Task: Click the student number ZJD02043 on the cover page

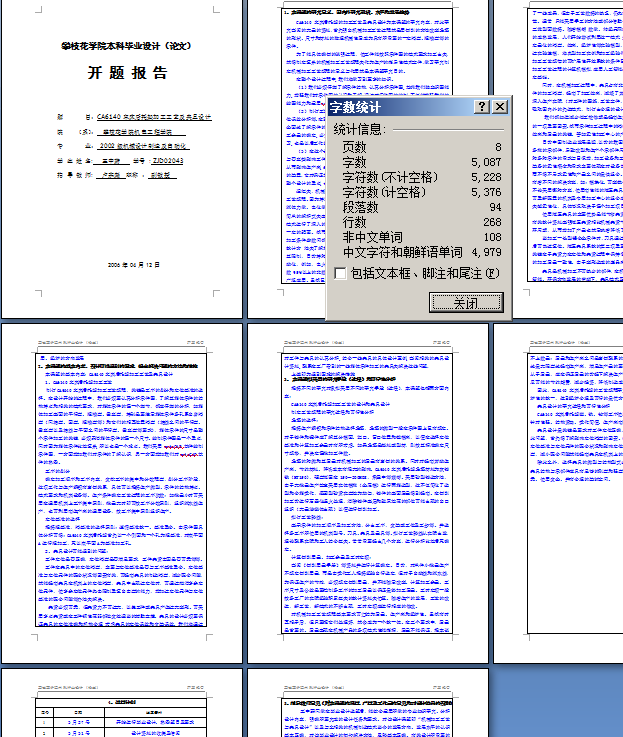Action: (x=167, y=161)
